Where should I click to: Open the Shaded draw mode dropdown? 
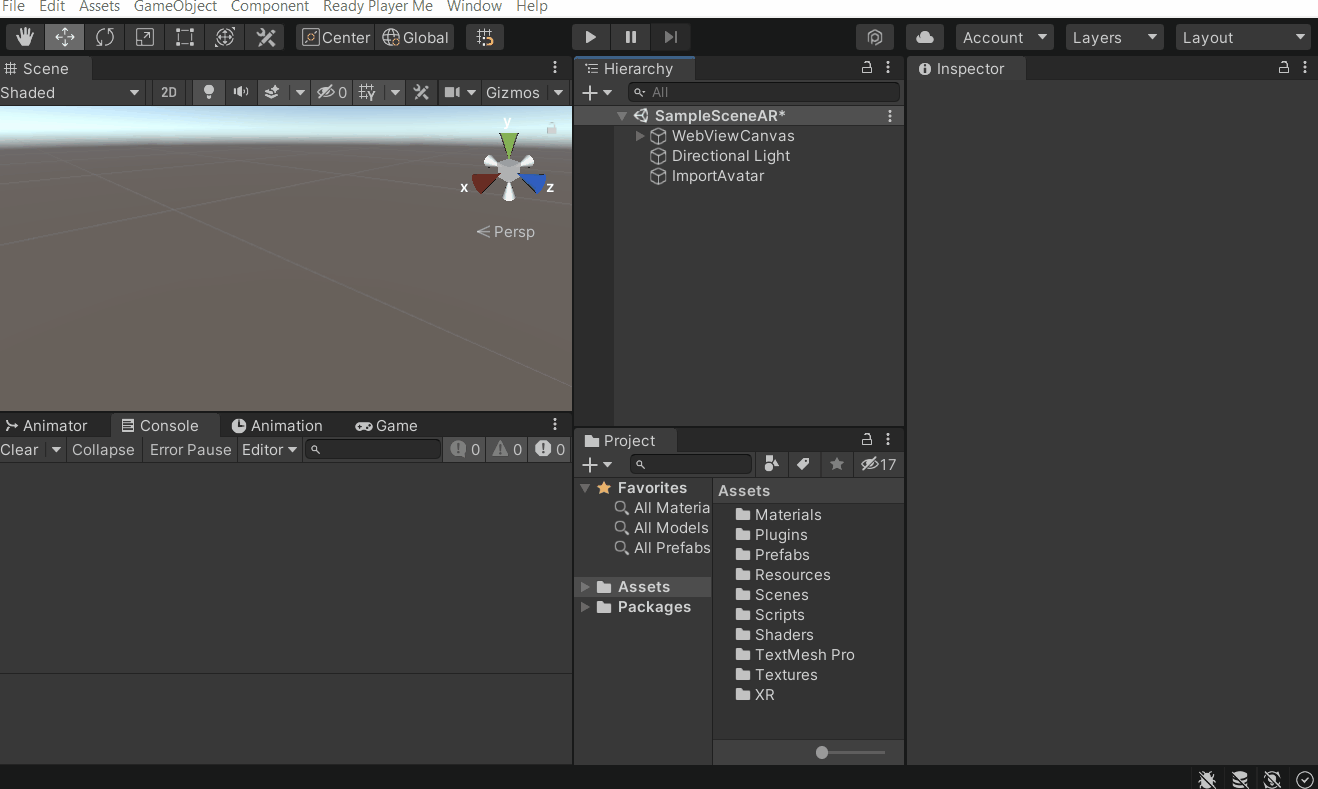[70, 92]
